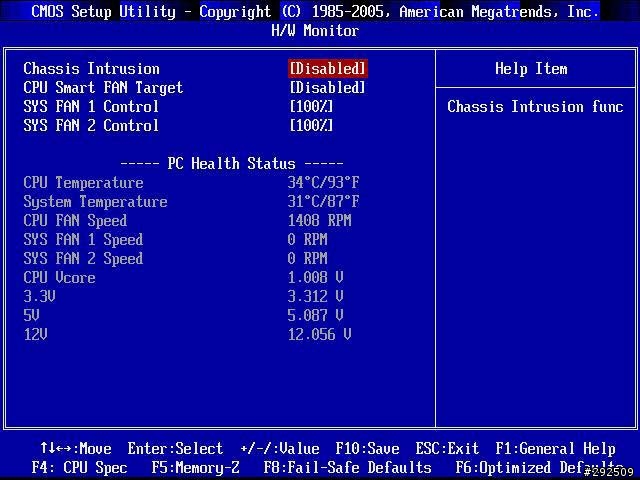Viewport: 640px width, 480px height.
Task: Click the 3.3V rail label
Action: [39, 296]
